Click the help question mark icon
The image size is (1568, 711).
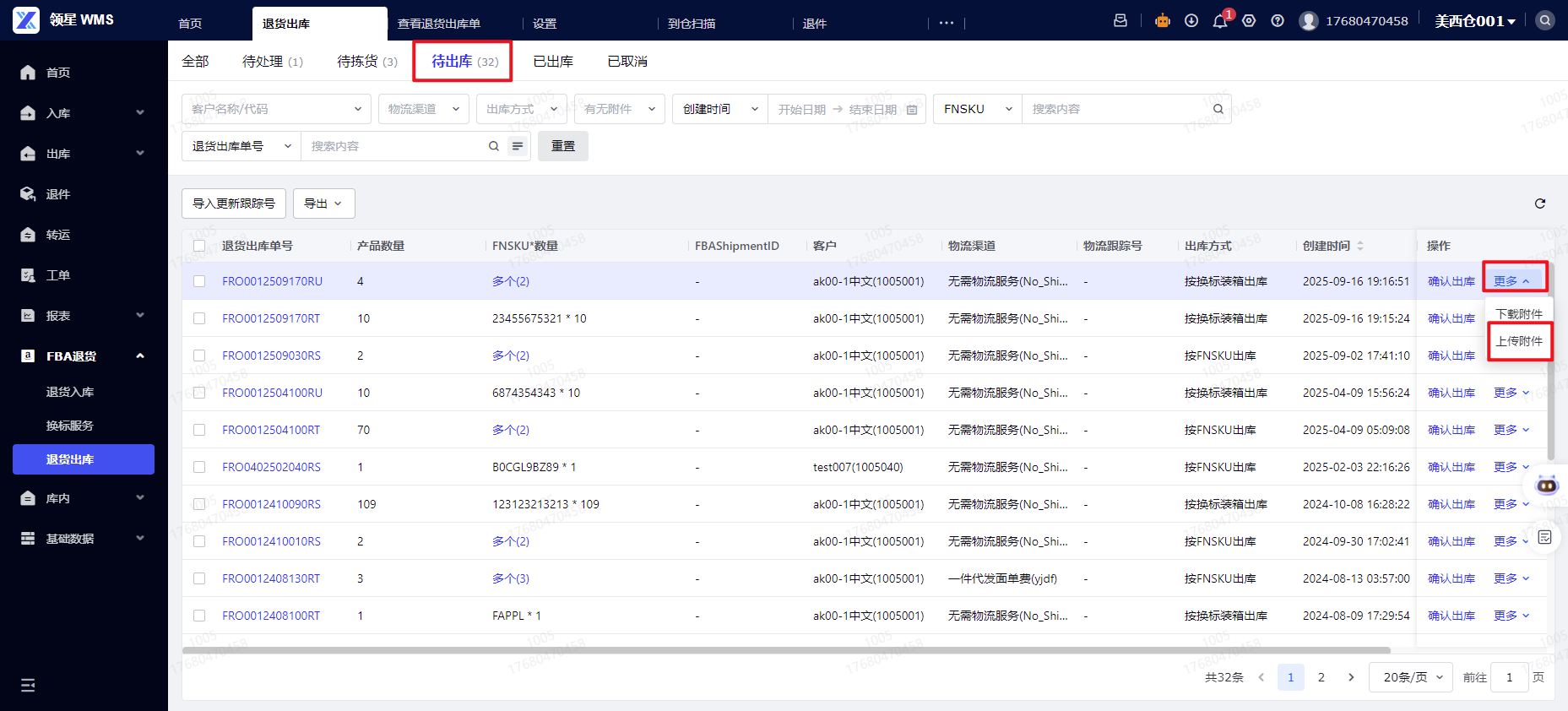tap(1278, 21)
